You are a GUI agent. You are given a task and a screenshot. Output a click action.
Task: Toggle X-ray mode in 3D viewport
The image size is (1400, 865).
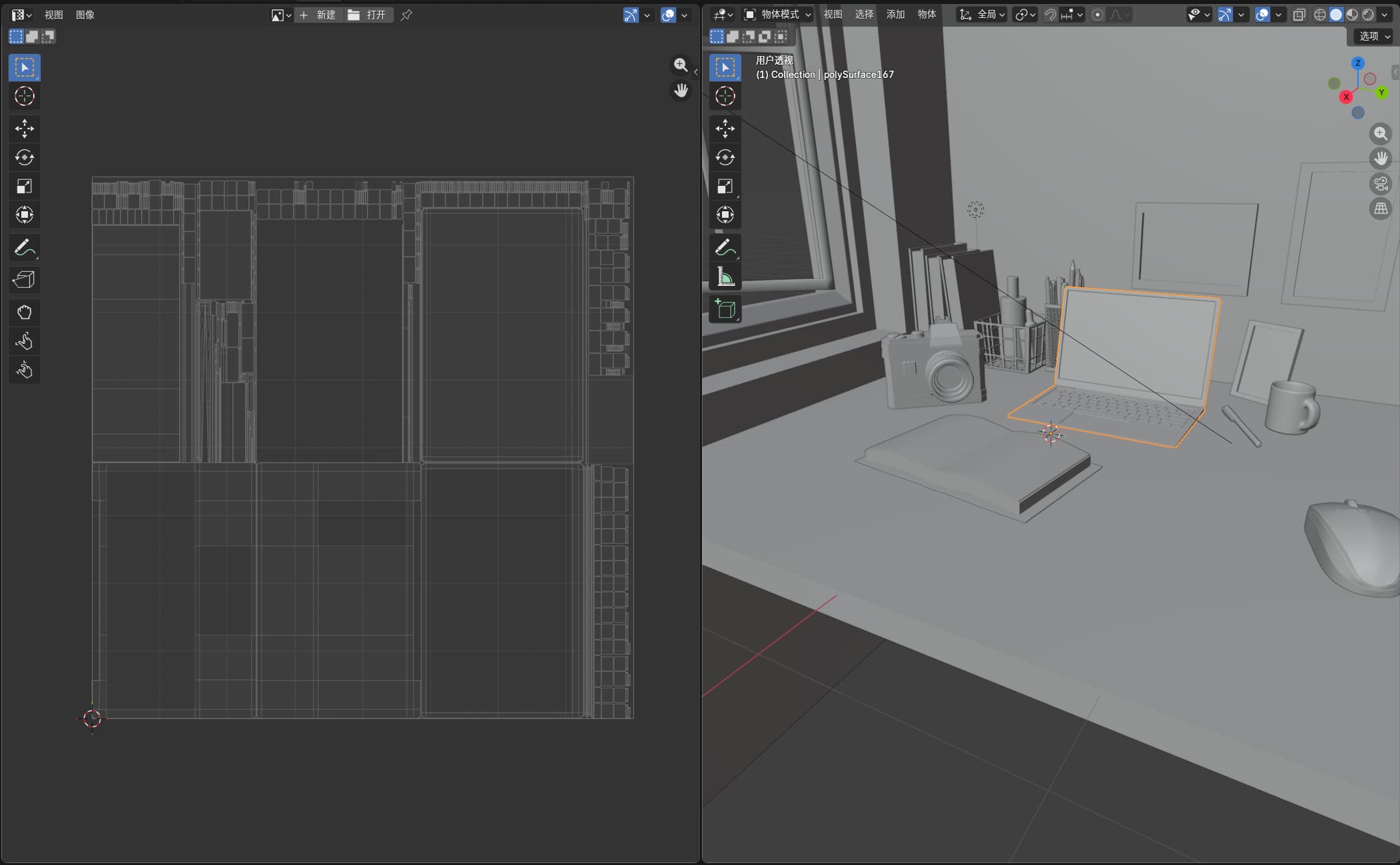tap(1299, 15)
